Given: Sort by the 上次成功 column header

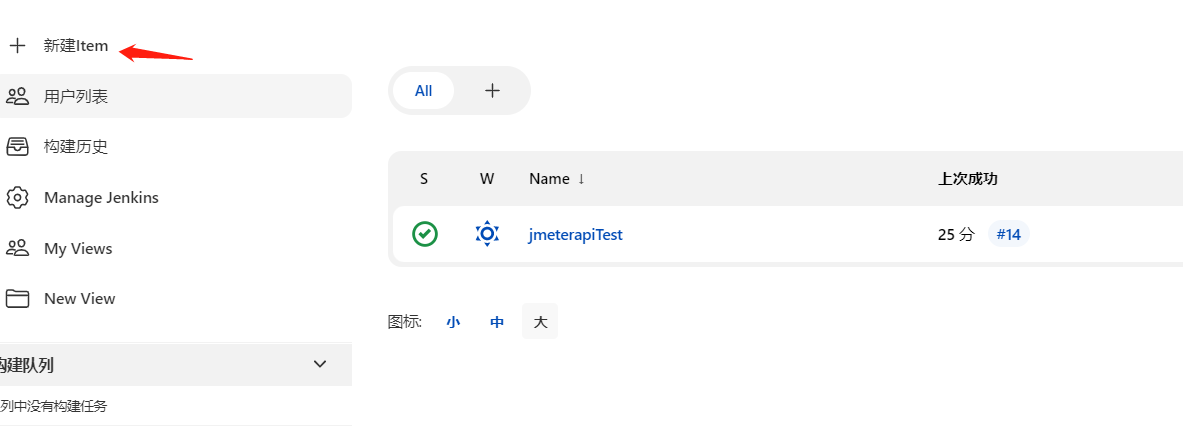Looking at the screenshot, I should point(967,179).
